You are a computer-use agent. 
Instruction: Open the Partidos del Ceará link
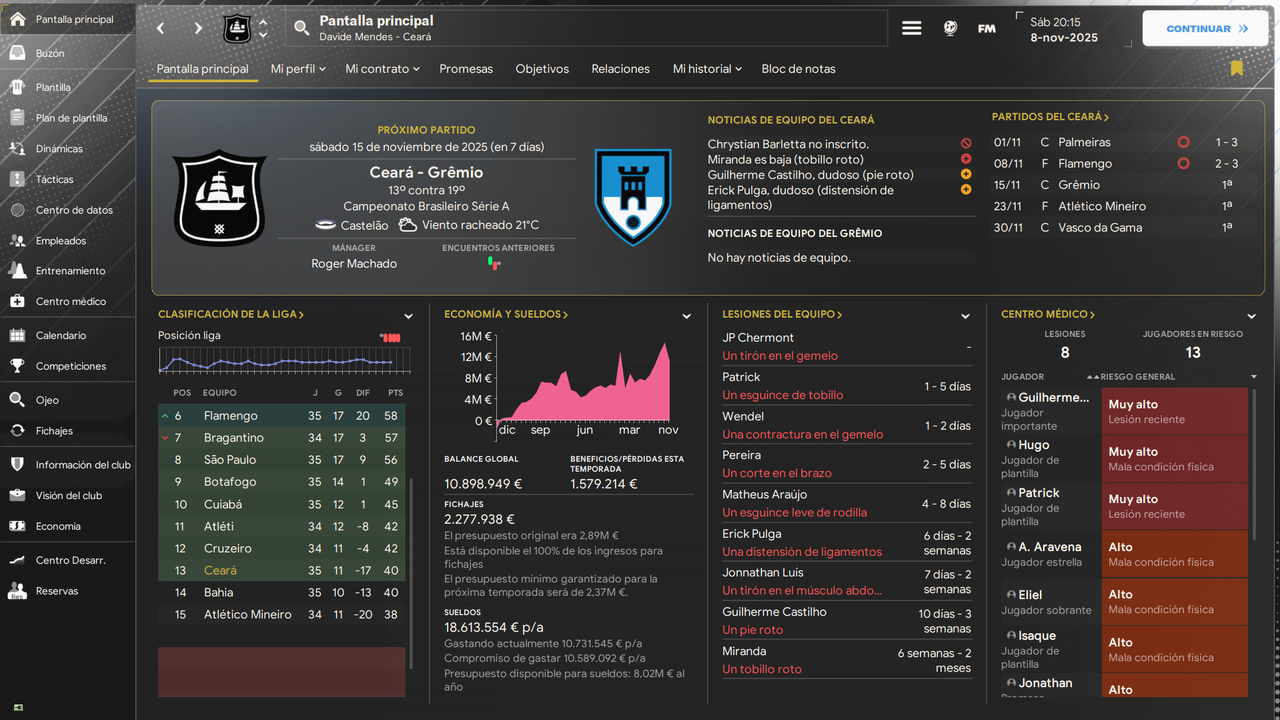pos(1050,117)
